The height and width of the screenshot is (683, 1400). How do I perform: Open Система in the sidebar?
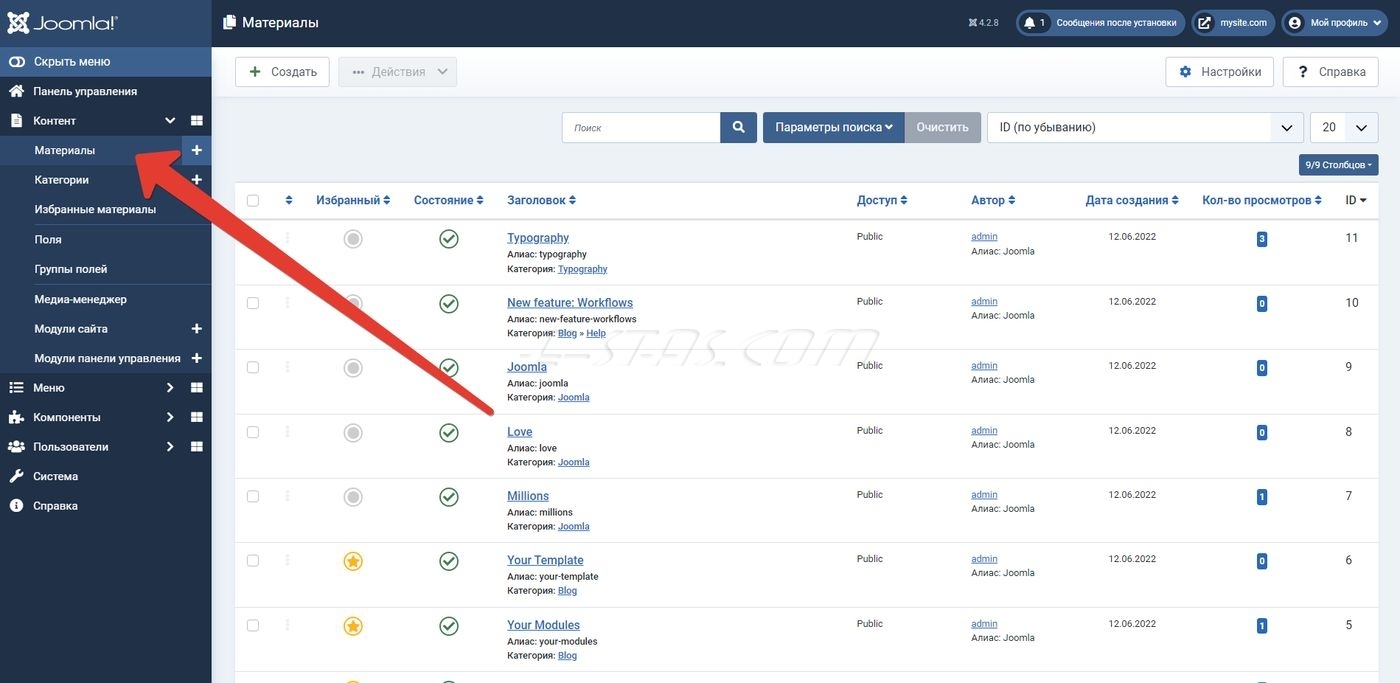click(55, 477)
